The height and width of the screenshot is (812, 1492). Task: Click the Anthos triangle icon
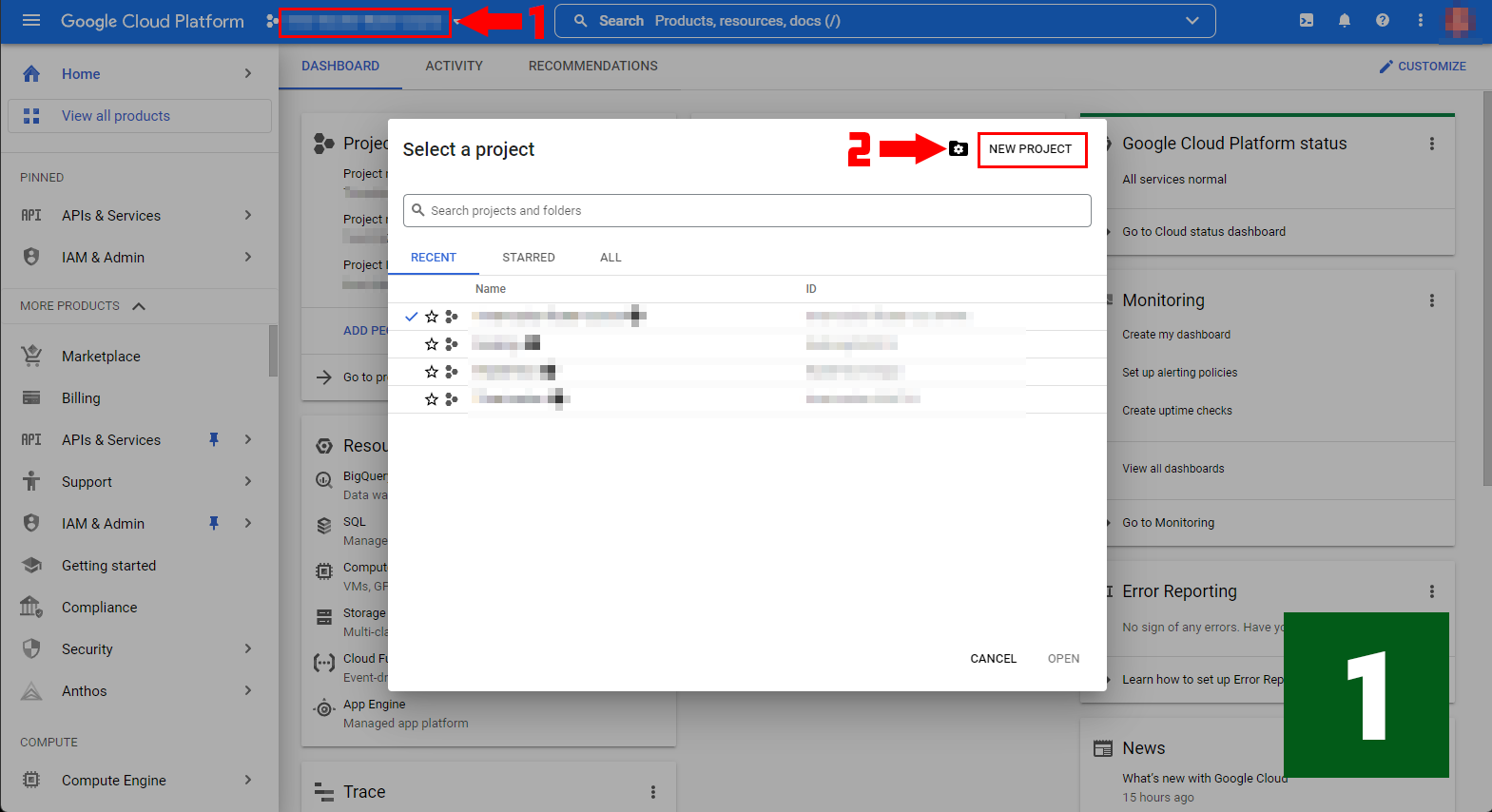pyautogui.click(x=31, y=690)
